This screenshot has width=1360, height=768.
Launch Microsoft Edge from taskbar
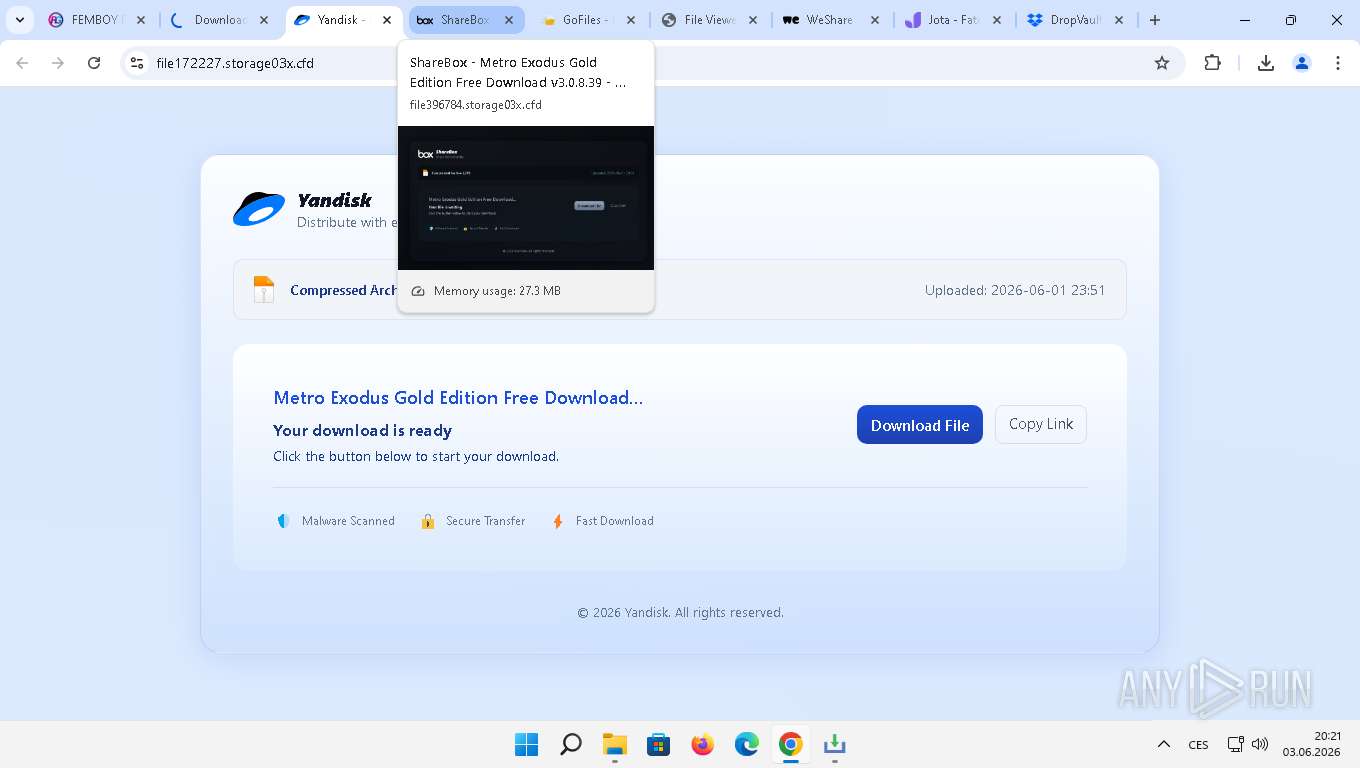746,744
